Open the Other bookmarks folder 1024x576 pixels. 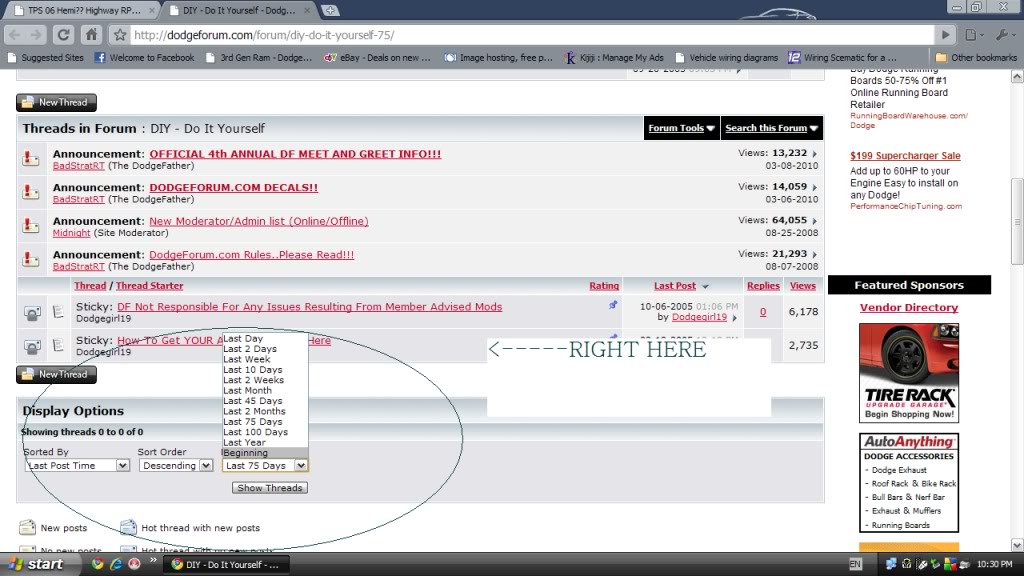pos(976,57)
